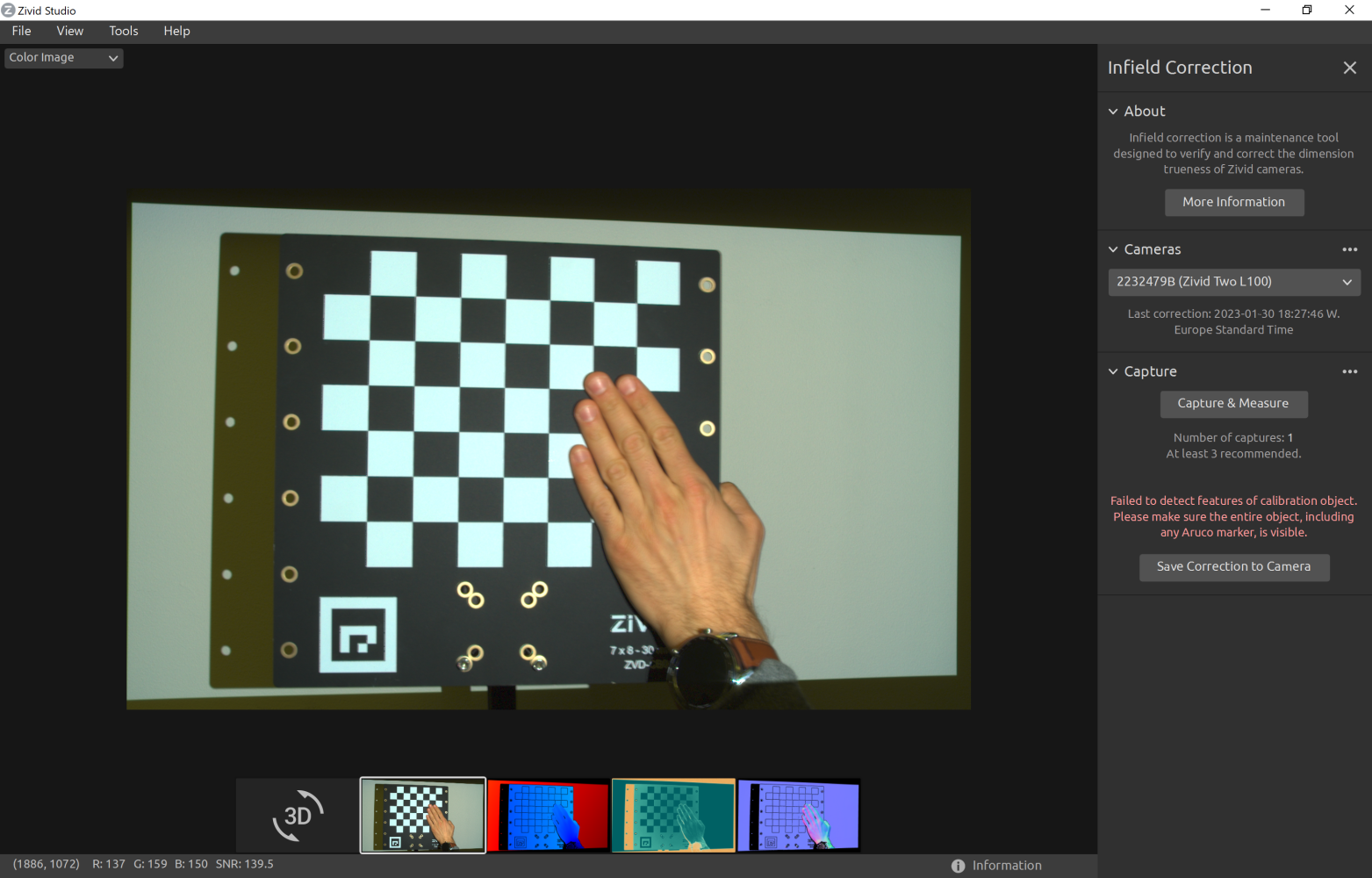The width and height of the screenshot is (1372, 878).
Task: Switch to the 3D point cloud view
Action: coord(298,816)
